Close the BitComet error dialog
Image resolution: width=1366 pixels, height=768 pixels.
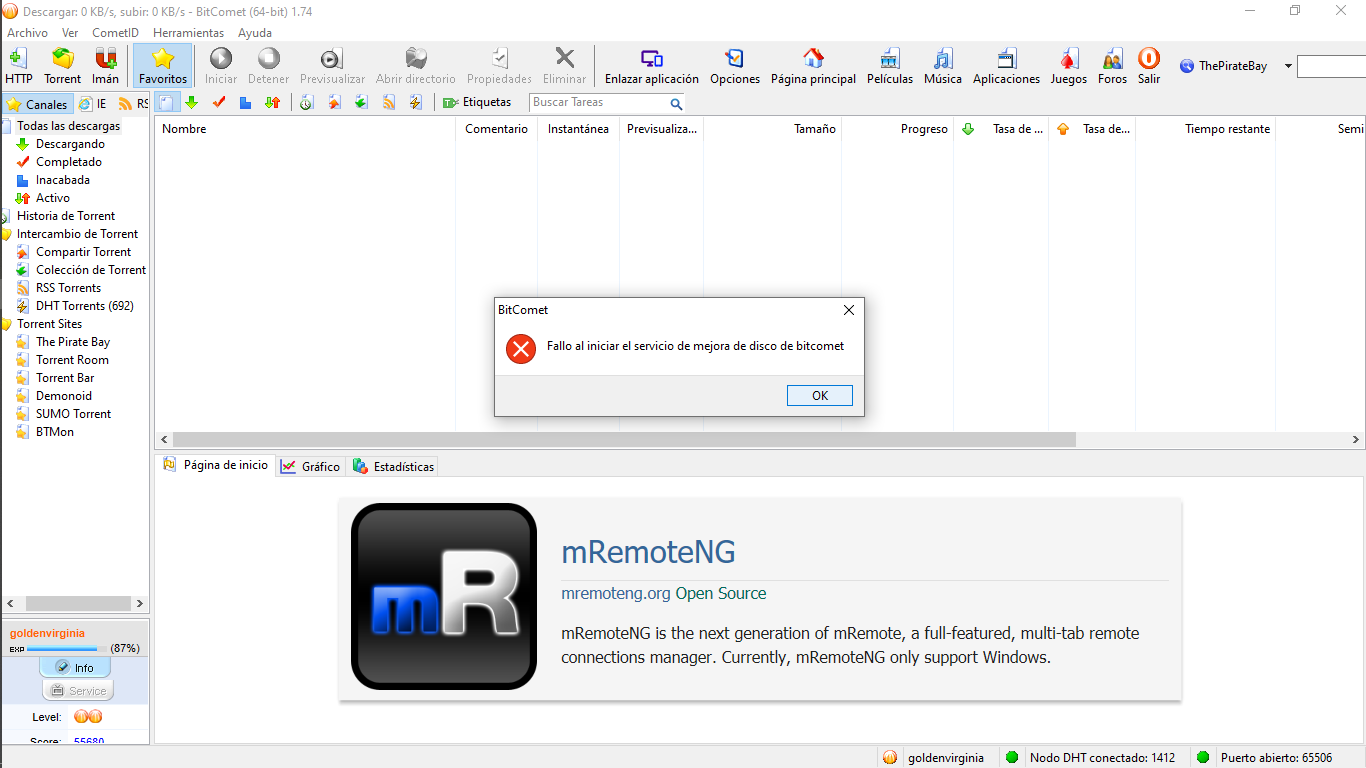pyautogui.click(x=848, y=310)
